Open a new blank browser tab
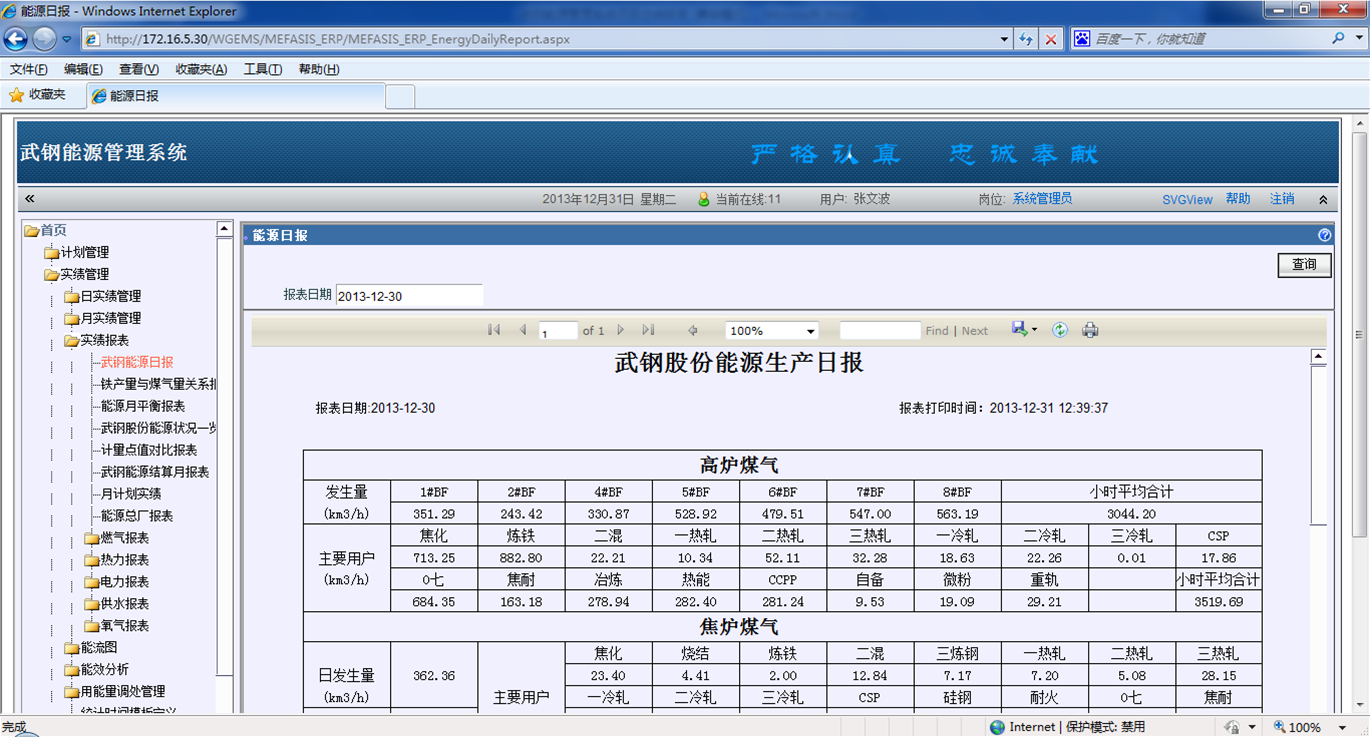The image size is (1370, 737). (x=400, y=96)
